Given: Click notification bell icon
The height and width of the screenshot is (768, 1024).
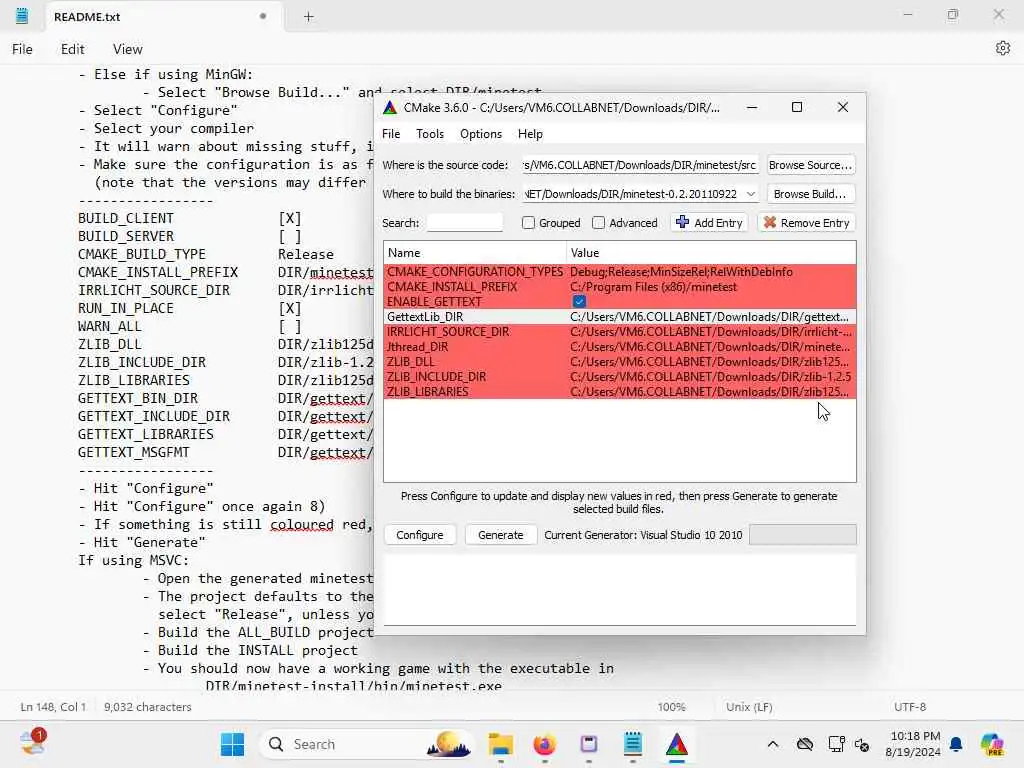Looking at the screenshot, I should (956, 744).
